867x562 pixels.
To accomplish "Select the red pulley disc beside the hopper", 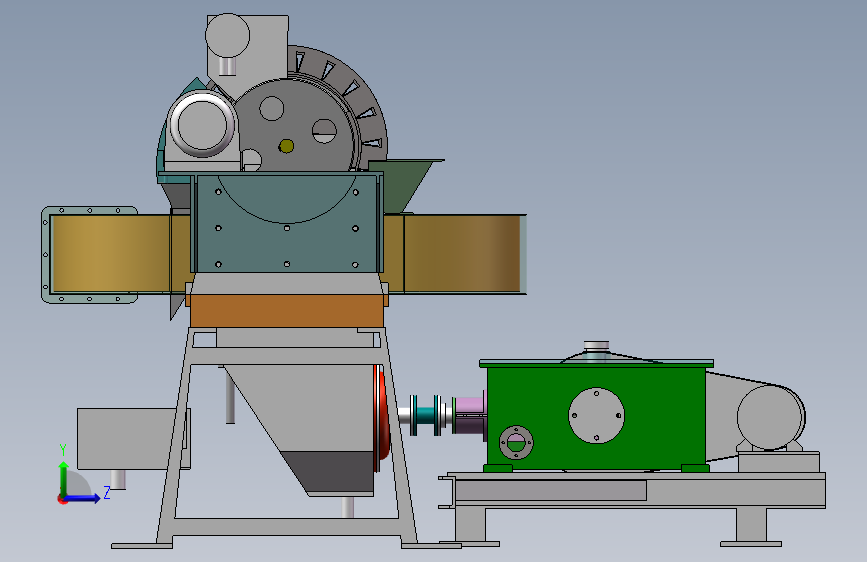I will click(x=381, y=419).
